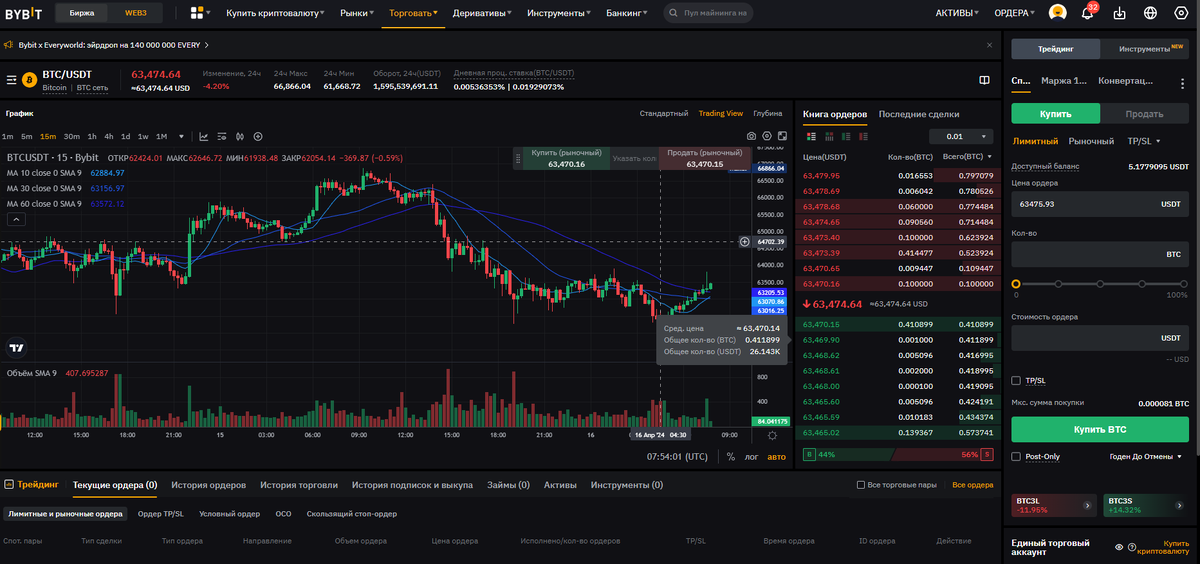The image size is (1200, 564).
Task: Click the quantity BTC input field
Action: point(1100,254)
